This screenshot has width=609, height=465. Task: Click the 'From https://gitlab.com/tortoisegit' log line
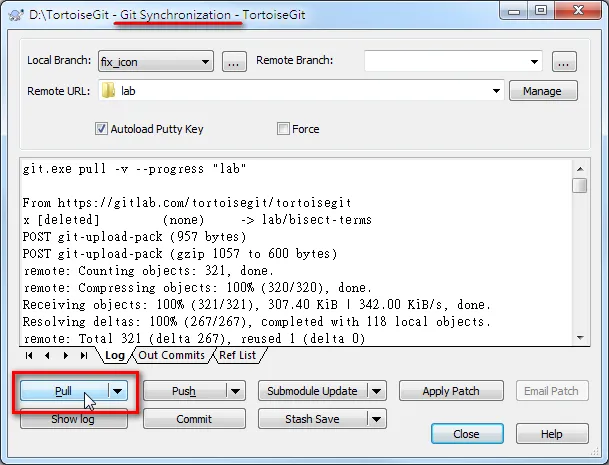(x=187, y=203)
